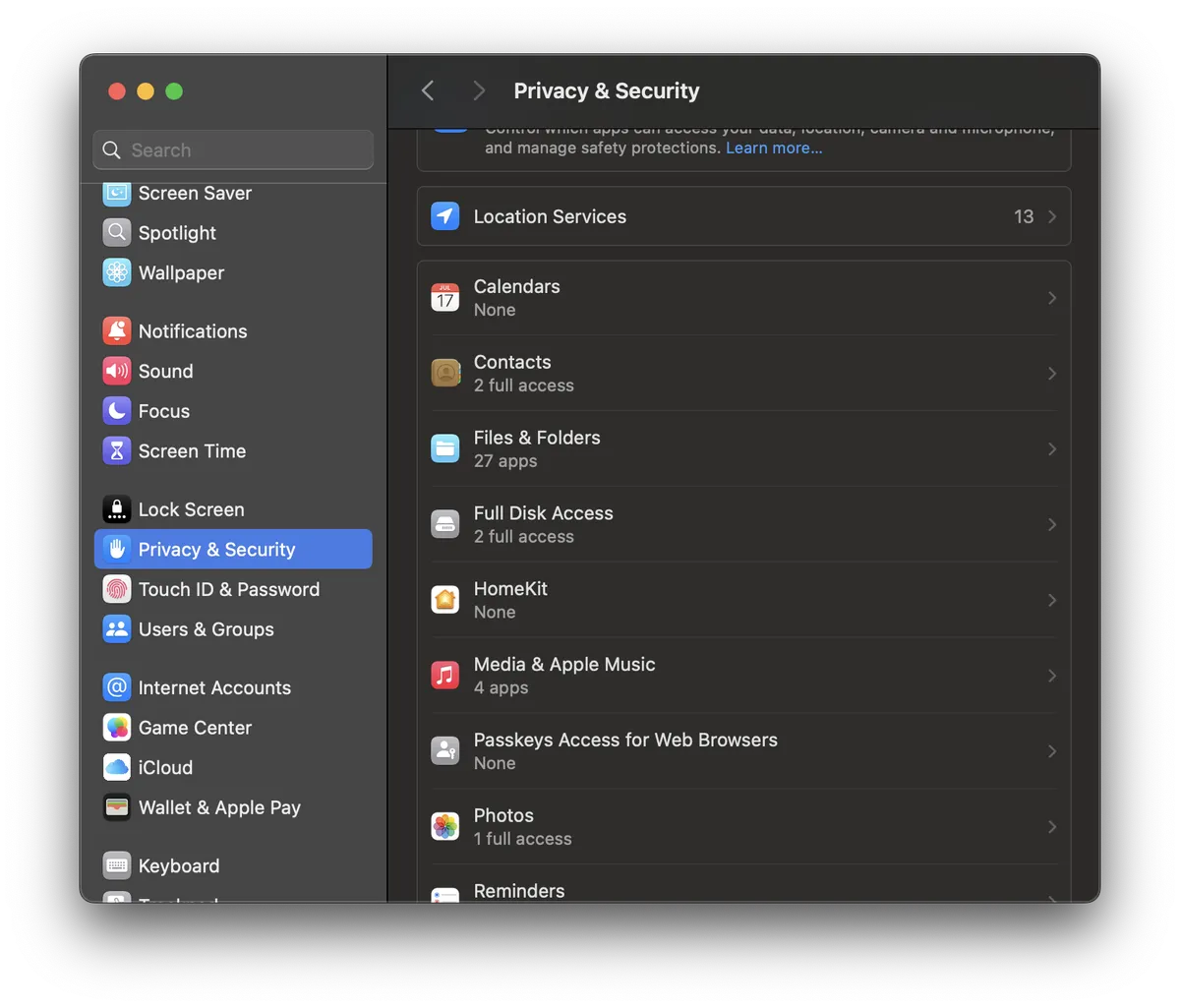Open Internet Accounts label
The image size is (1180, 1008).
(214, 687)
